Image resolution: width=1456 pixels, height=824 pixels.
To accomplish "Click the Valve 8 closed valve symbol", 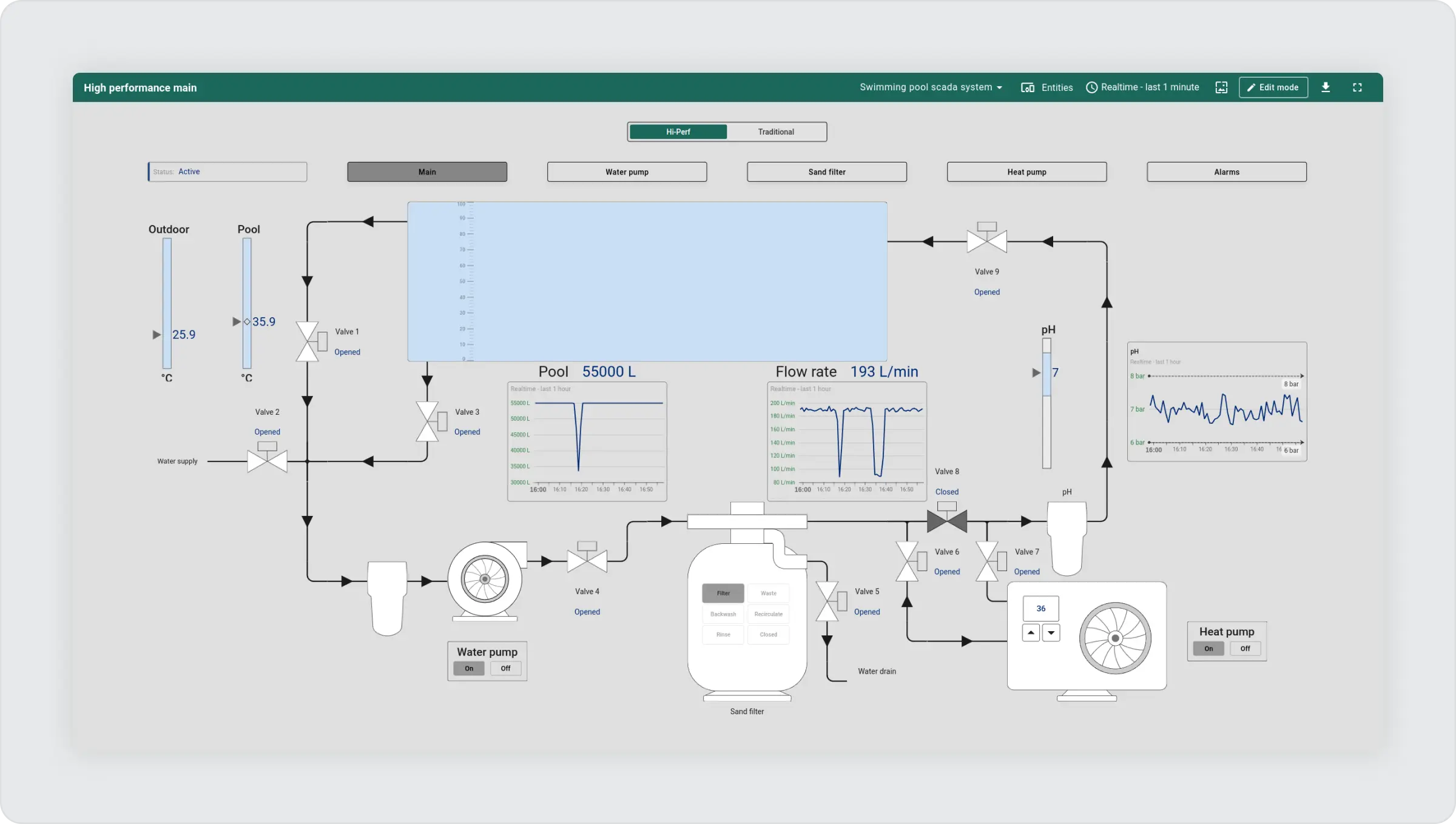I will (x=946, y=520).
